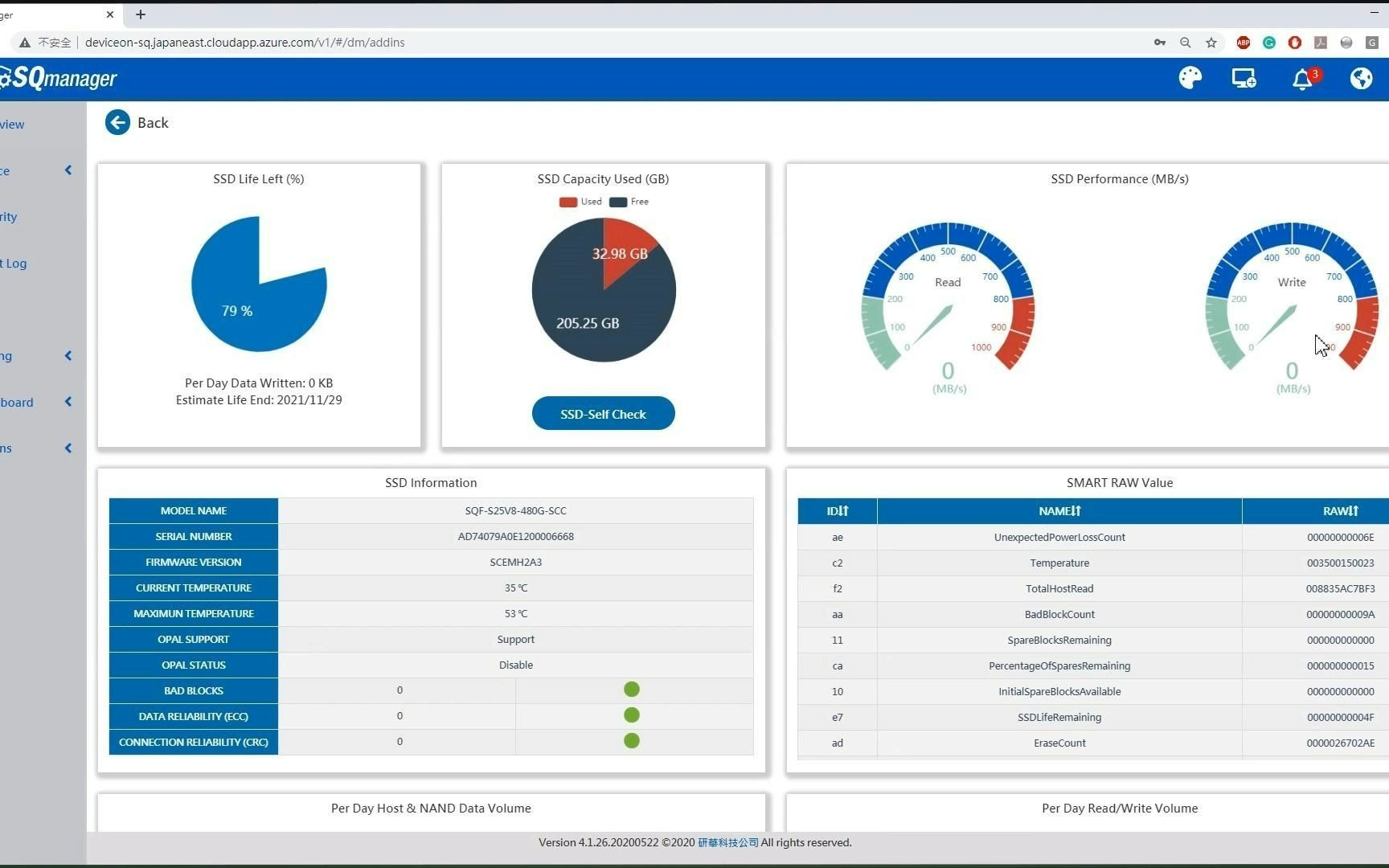The width and height of the screenshot is (1389, 868).
Task: Bookmark page with the star icon
Action: (1211, 43)
